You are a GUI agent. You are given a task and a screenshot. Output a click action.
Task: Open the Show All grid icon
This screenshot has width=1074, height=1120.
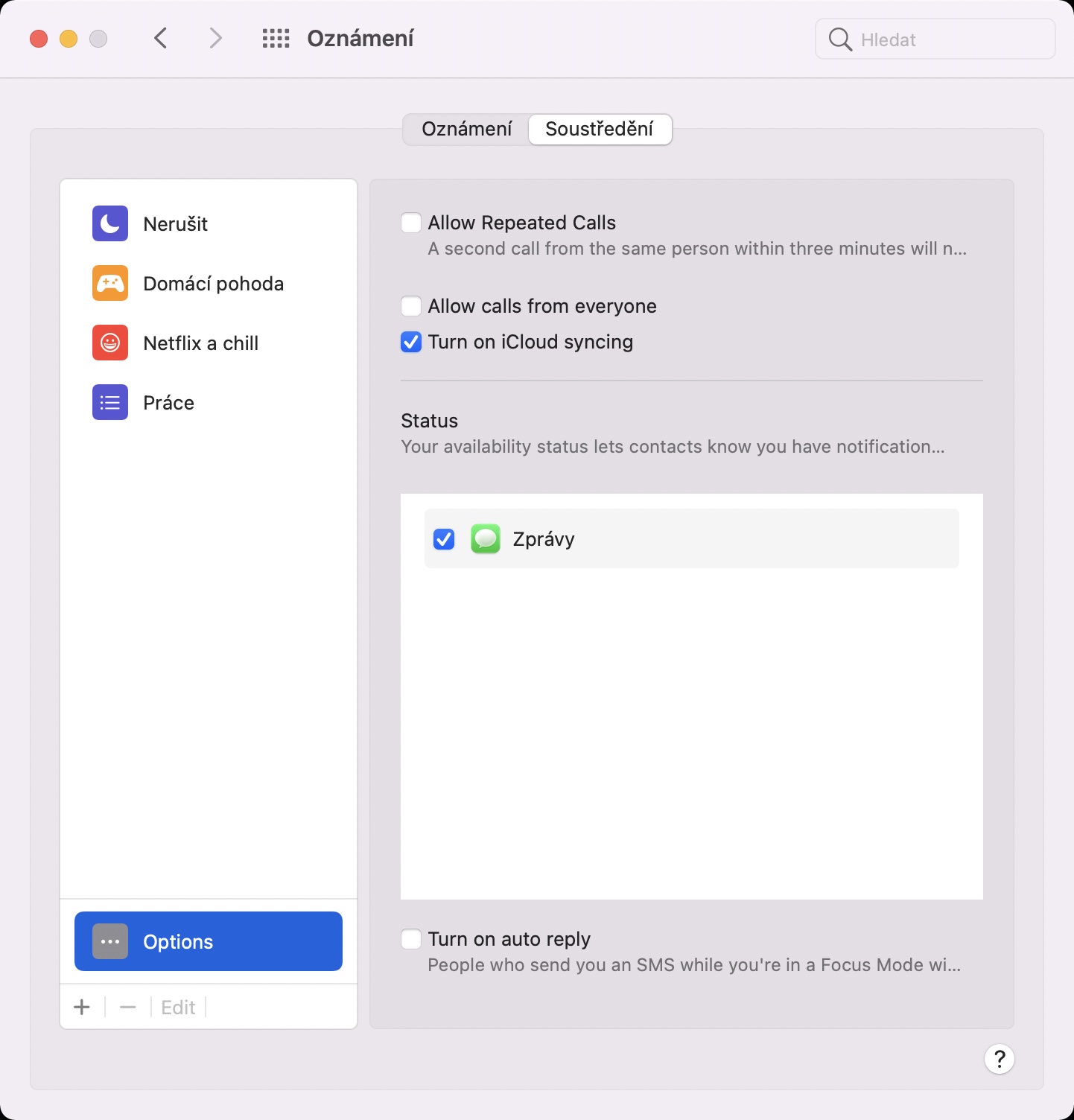pyautogui.click(x=276, y=39)
